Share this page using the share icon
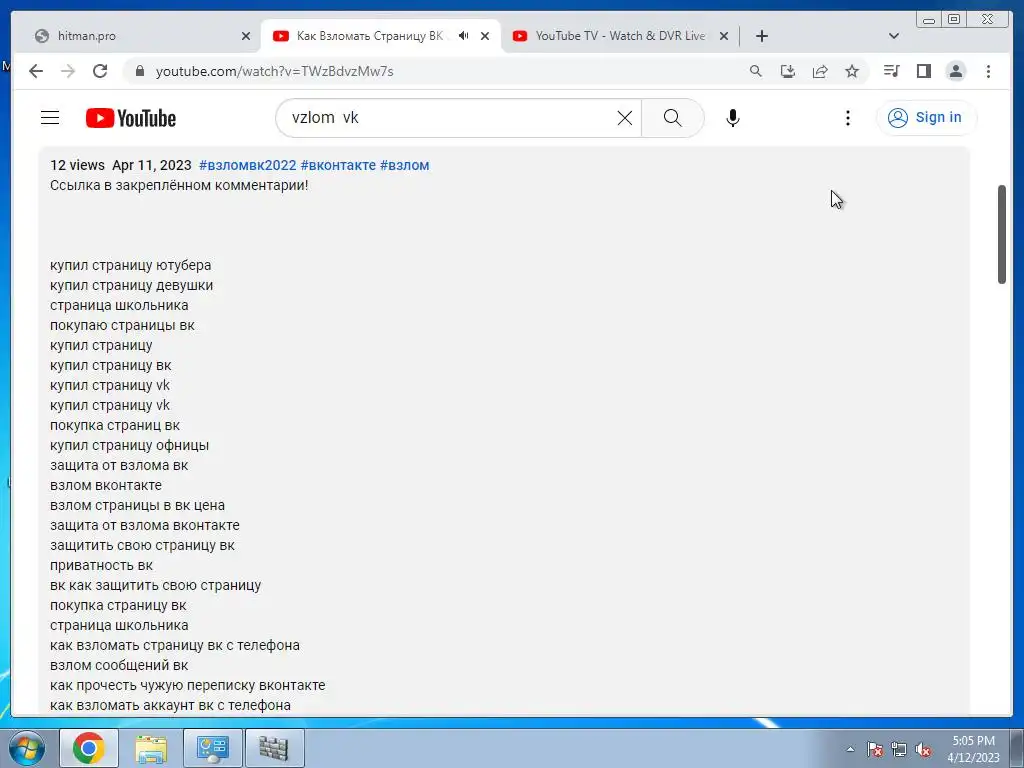 pyautogui.click(x=820, y=71)
